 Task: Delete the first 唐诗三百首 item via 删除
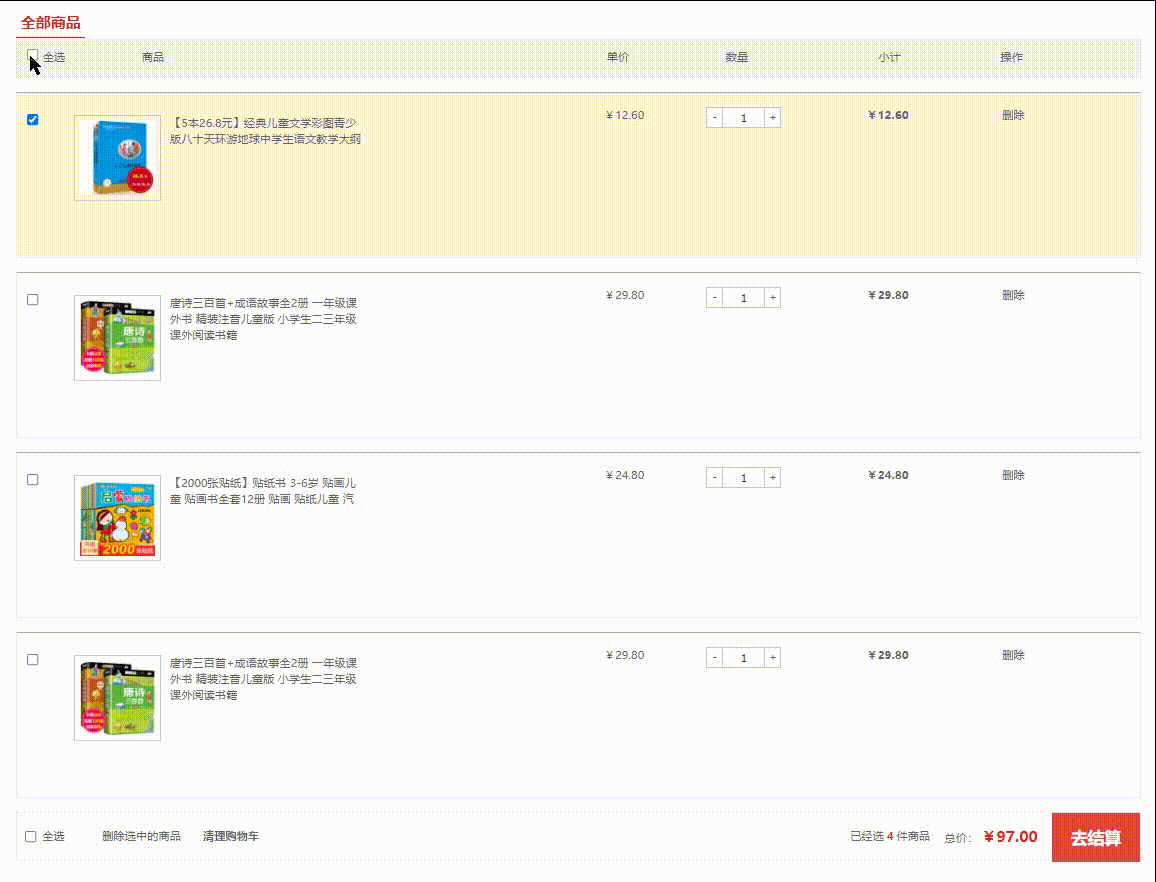click(x=1013, y=295)
